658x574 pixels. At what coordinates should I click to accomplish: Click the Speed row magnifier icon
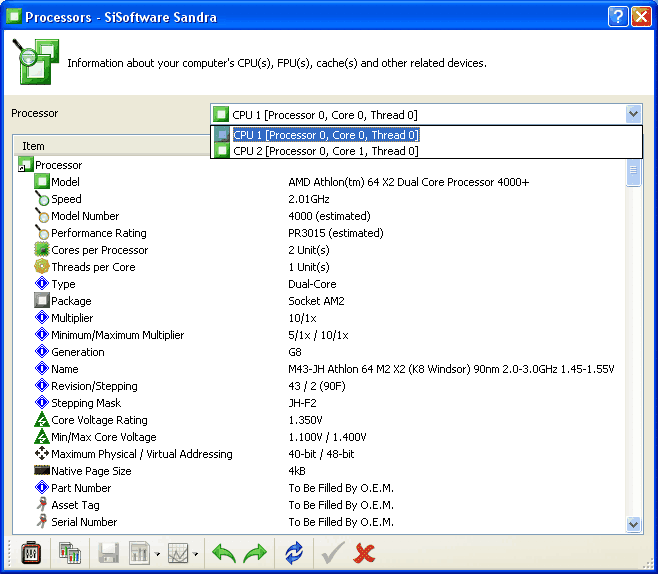42,199
